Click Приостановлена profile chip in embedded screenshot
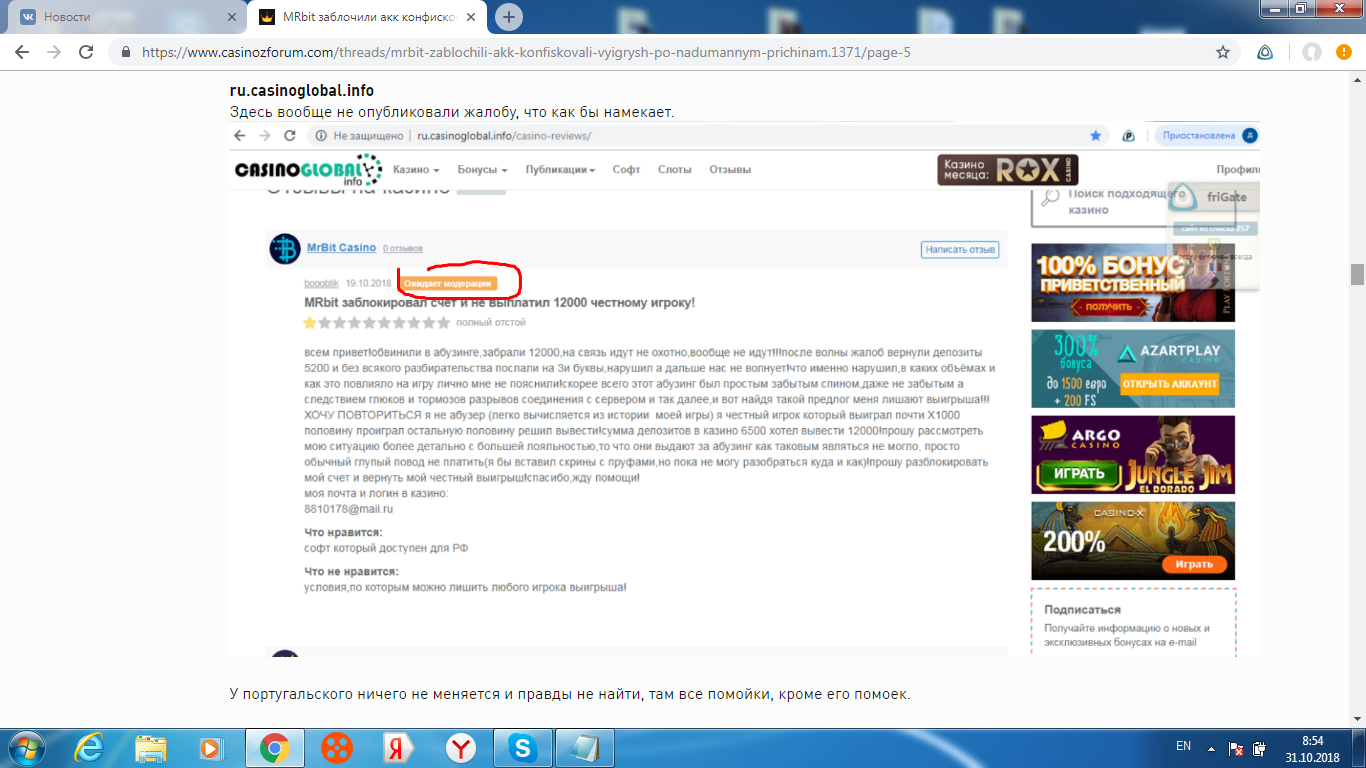This screenshot has height=768, width=1366. pyautogui.click(x=1207, y=135)
